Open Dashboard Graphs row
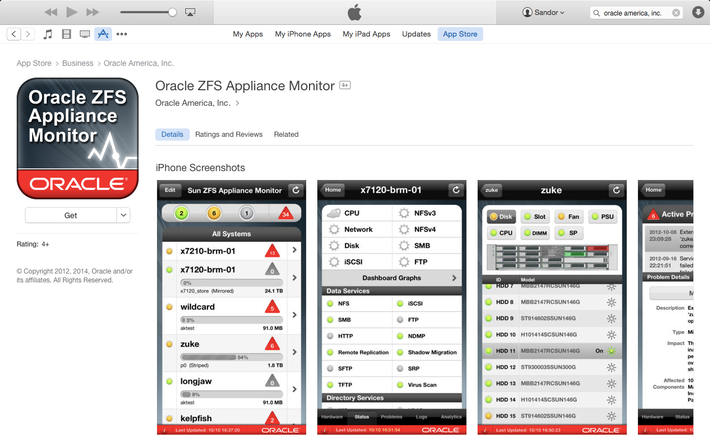Screen dimensions: 710x443 point(392,278)
